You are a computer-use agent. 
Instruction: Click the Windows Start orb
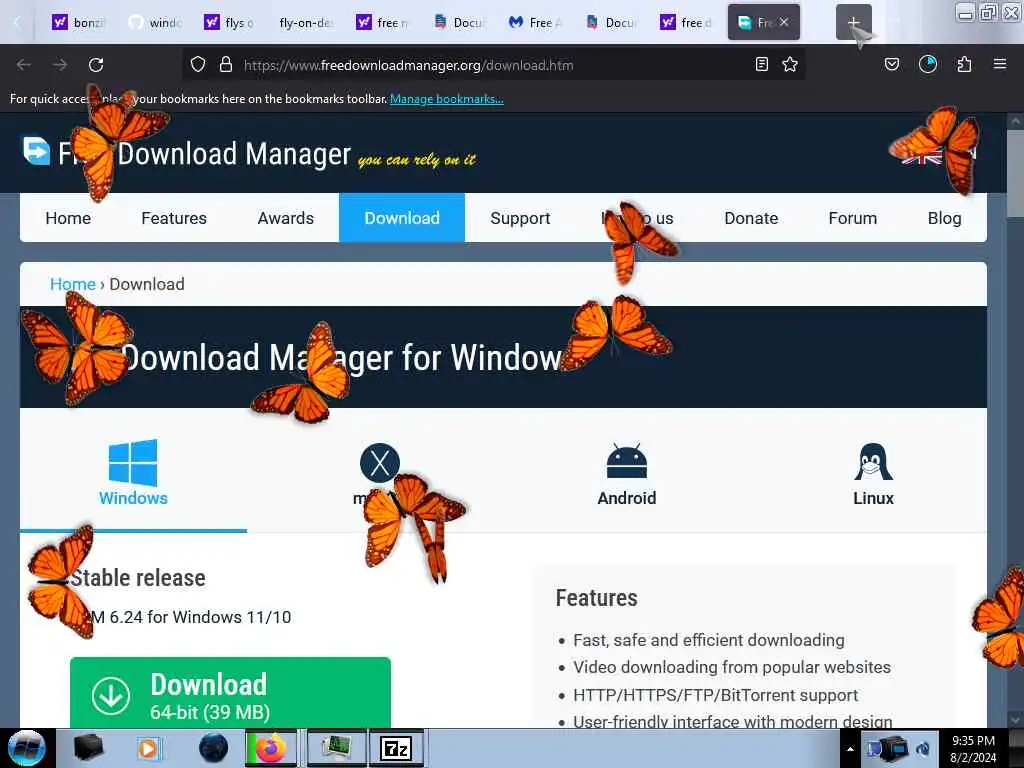tap(26, 748)
